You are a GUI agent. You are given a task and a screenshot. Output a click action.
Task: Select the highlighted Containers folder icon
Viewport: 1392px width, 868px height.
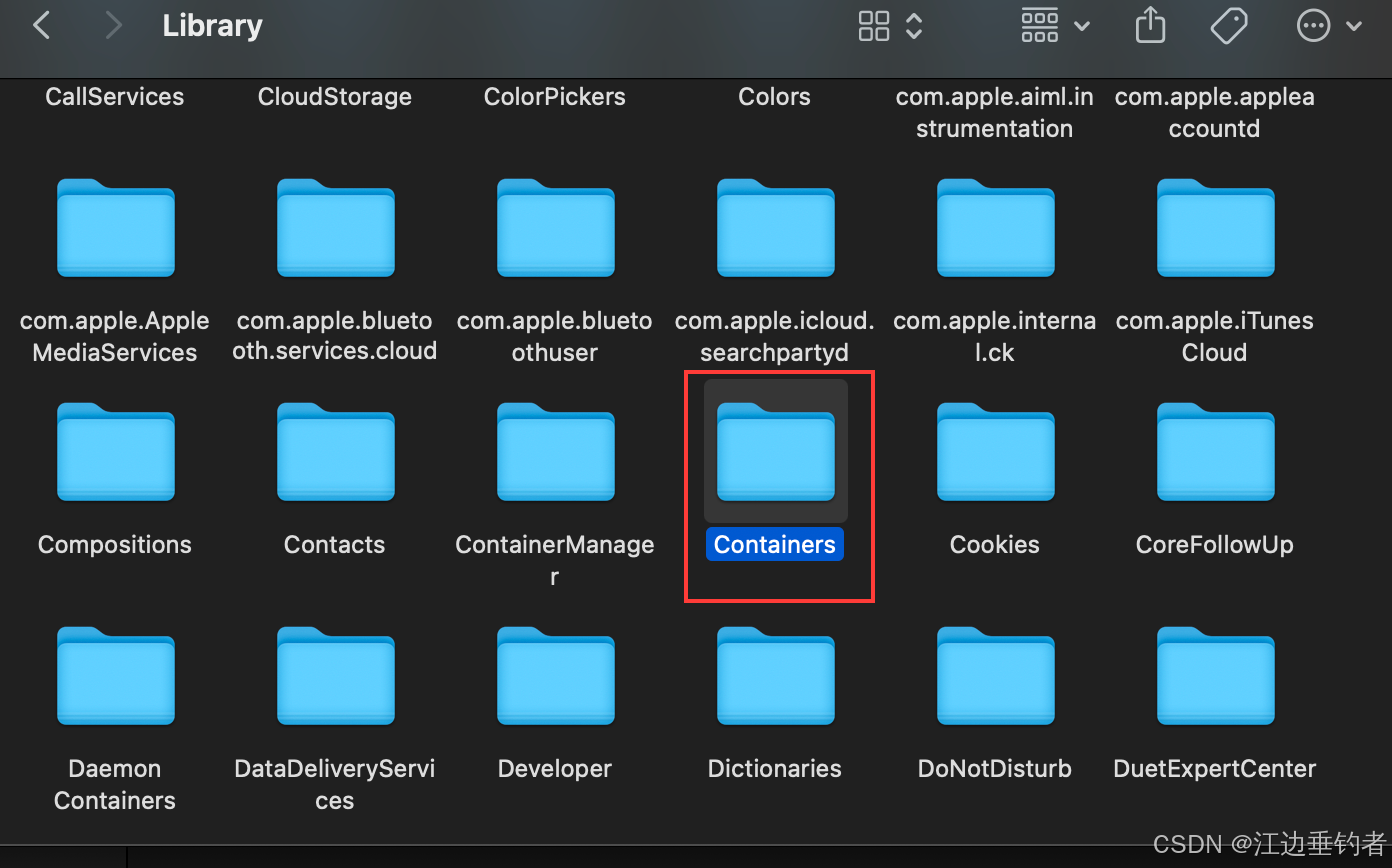[776, 451]
